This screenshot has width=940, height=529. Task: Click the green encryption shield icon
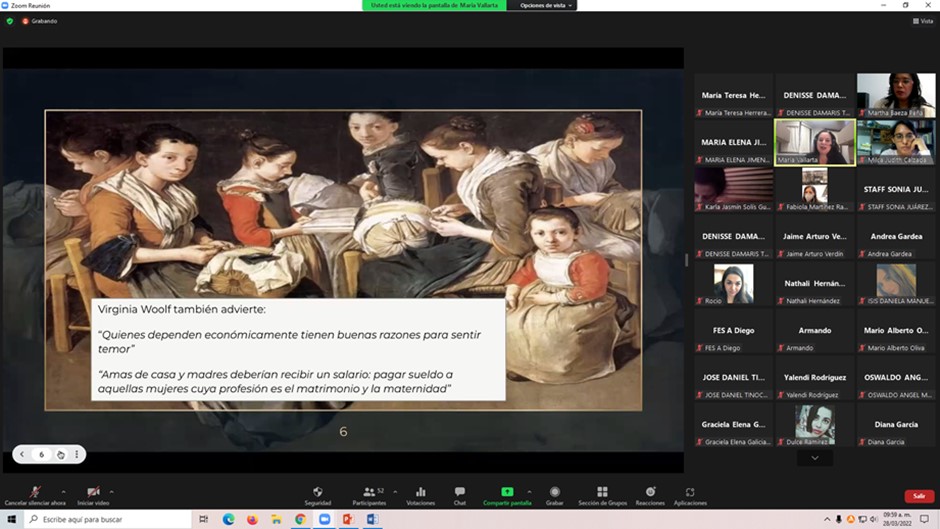10,21
